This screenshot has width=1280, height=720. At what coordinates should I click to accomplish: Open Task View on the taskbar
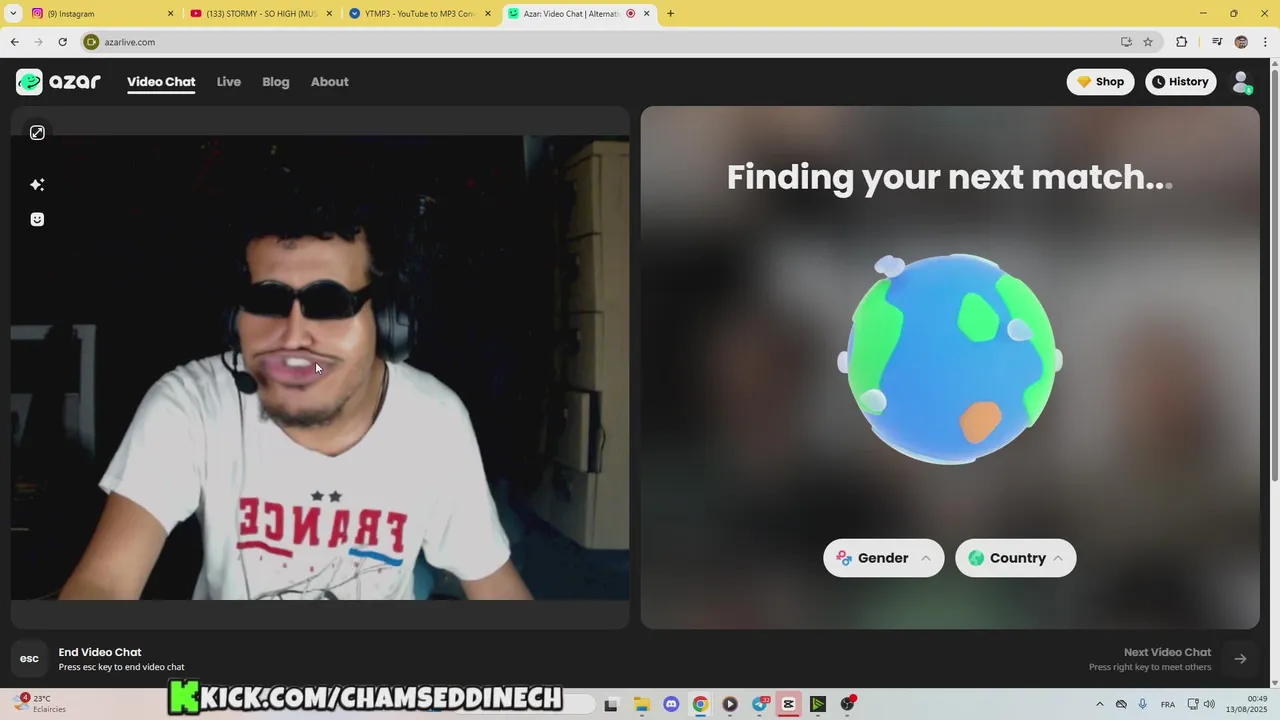tap(611, 704)
